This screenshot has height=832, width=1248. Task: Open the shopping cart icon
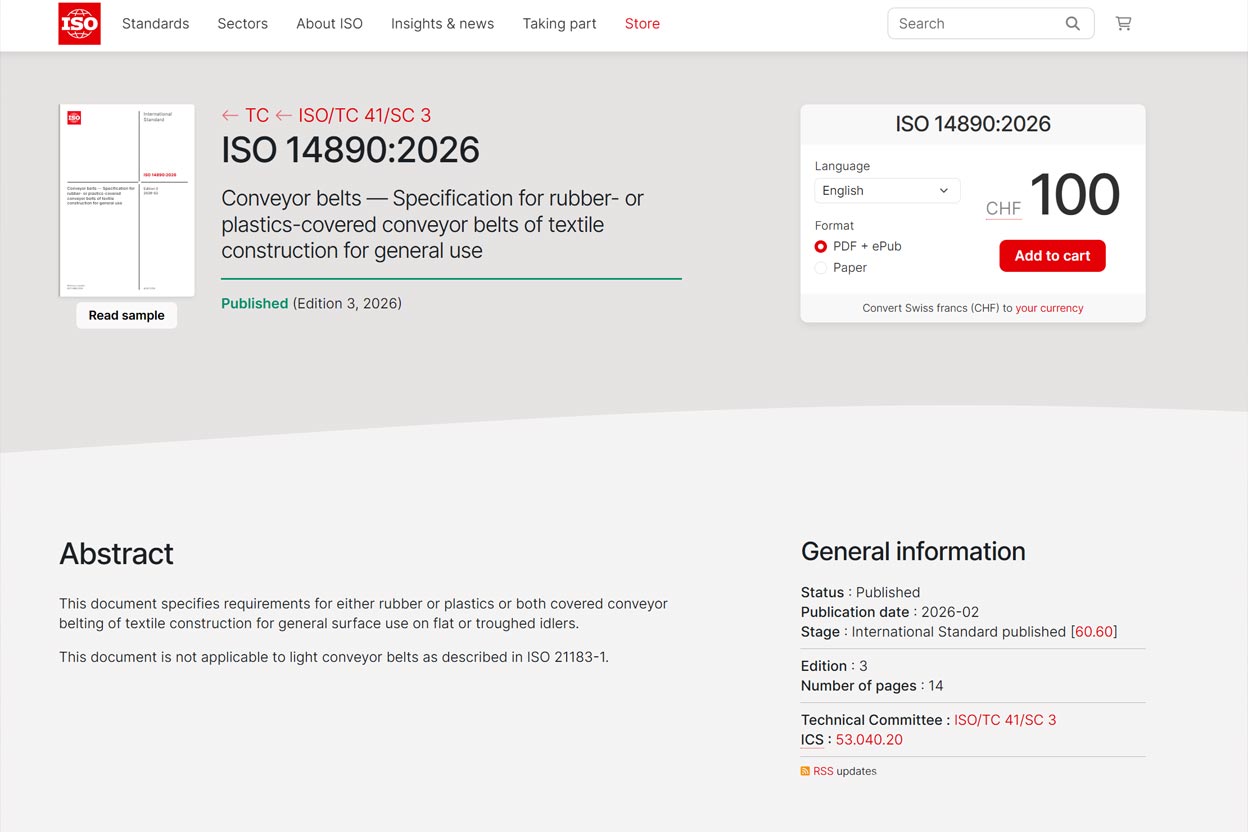[x=1123, y=24]
